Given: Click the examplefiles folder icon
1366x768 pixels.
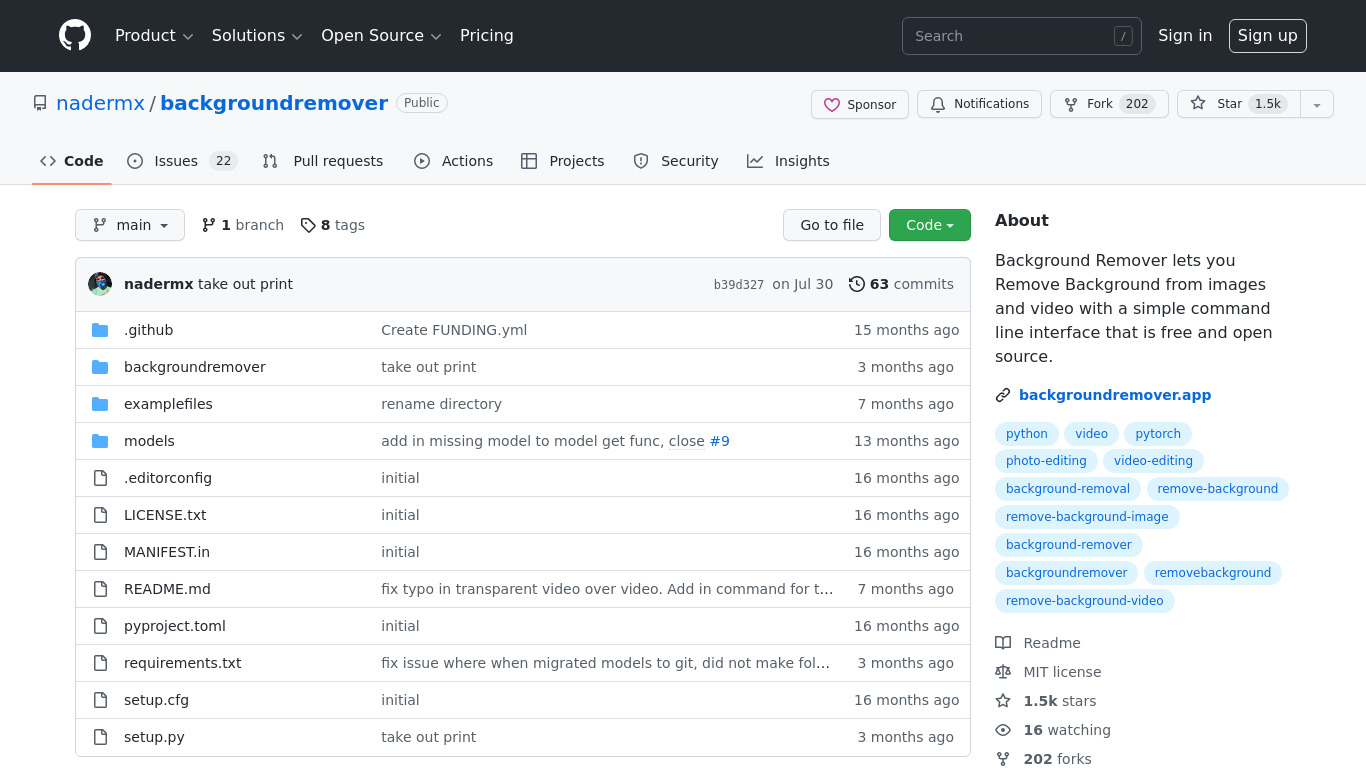Looking at the screenshot, I should [100, 404].
